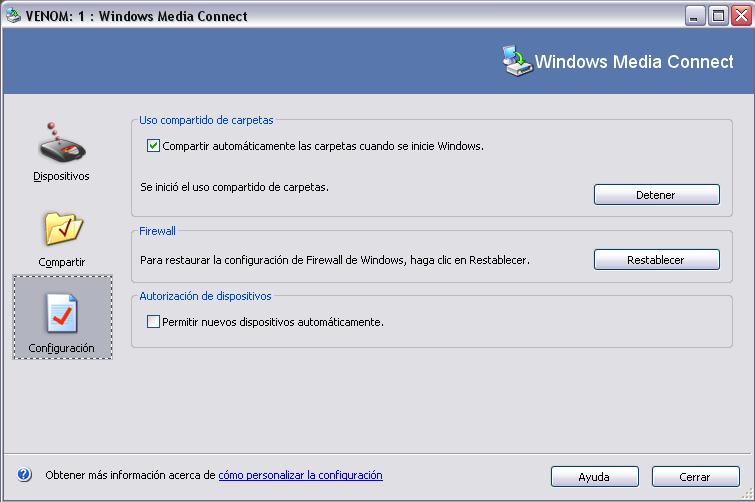The width and height of the screenshot is (755, 502).
Task: Click 'Para restaurar la configuración de Firewall' text
Action: tap(335, 260)
